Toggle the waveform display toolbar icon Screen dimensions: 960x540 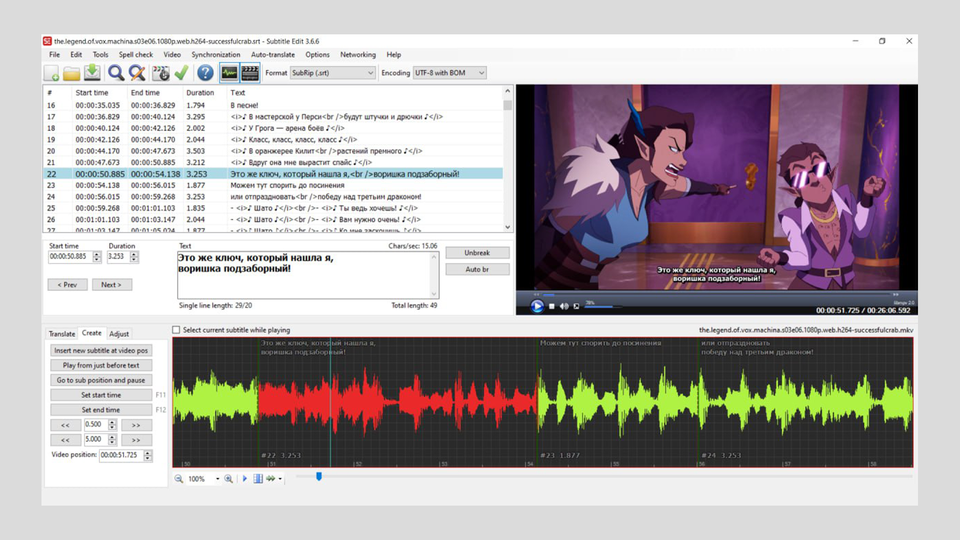[229, 73]
